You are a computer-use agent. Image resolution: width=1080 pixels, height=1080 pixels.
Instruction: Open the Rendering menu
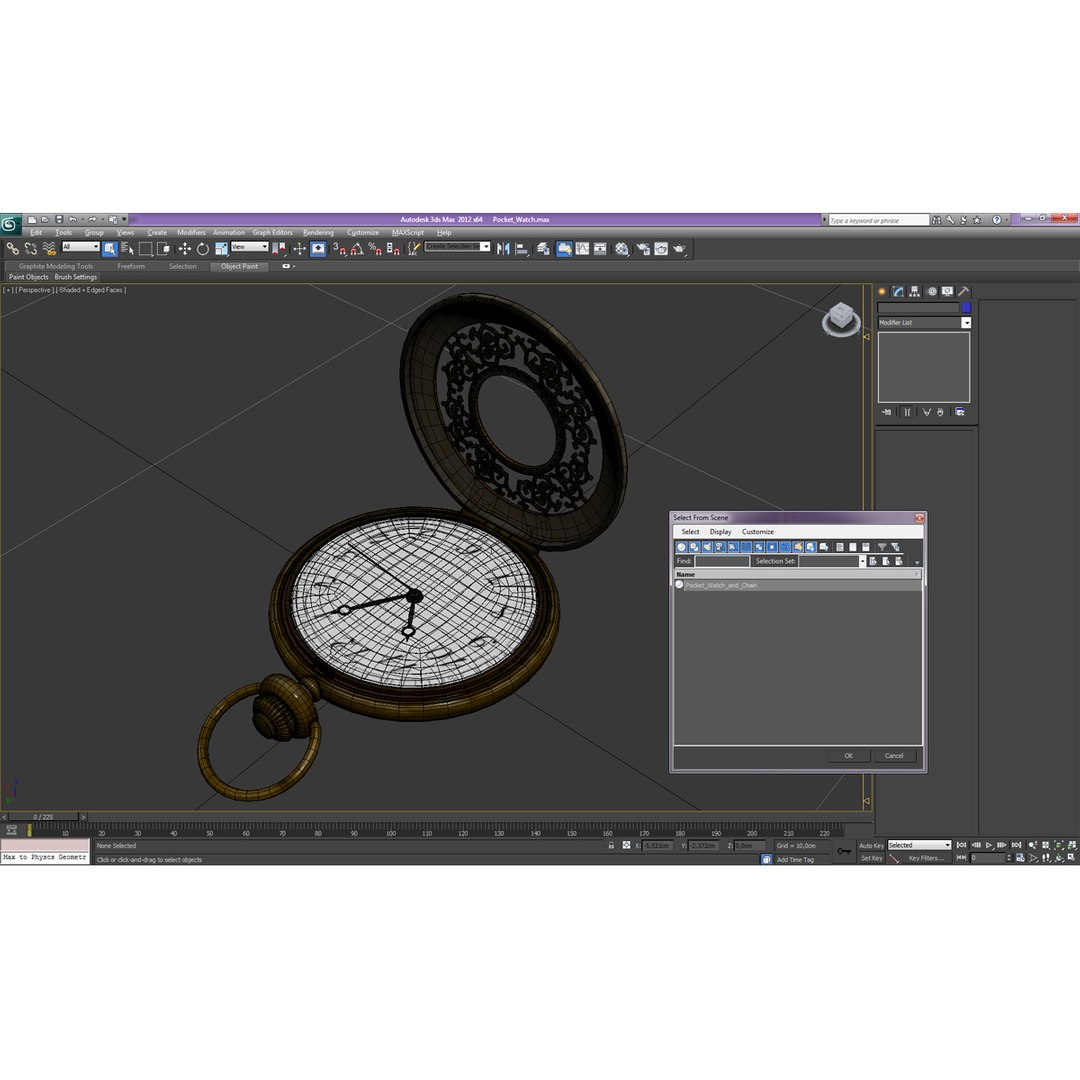318,233
